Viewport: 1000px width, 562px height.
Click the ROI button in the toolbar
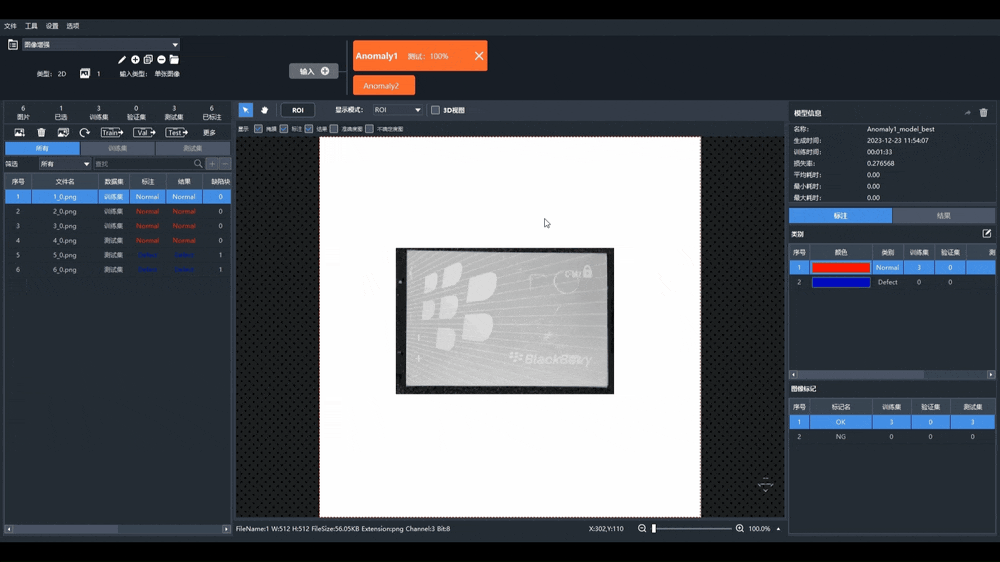(298, 110)
